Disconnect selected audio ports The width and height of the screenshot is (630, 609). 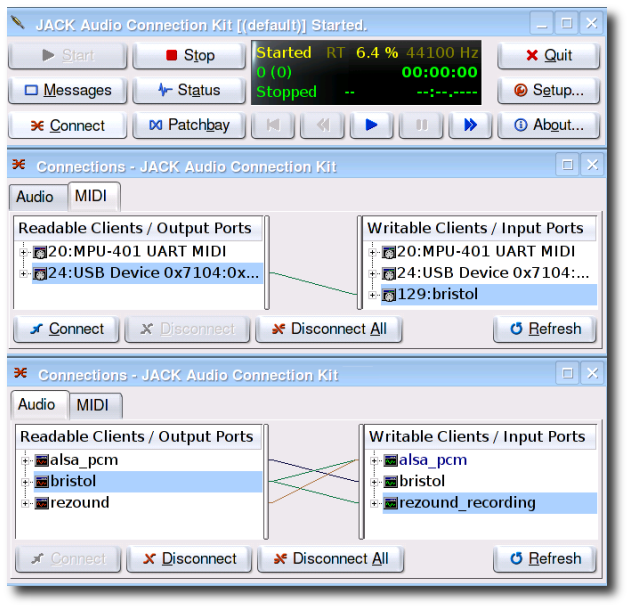tap(189, 559)
